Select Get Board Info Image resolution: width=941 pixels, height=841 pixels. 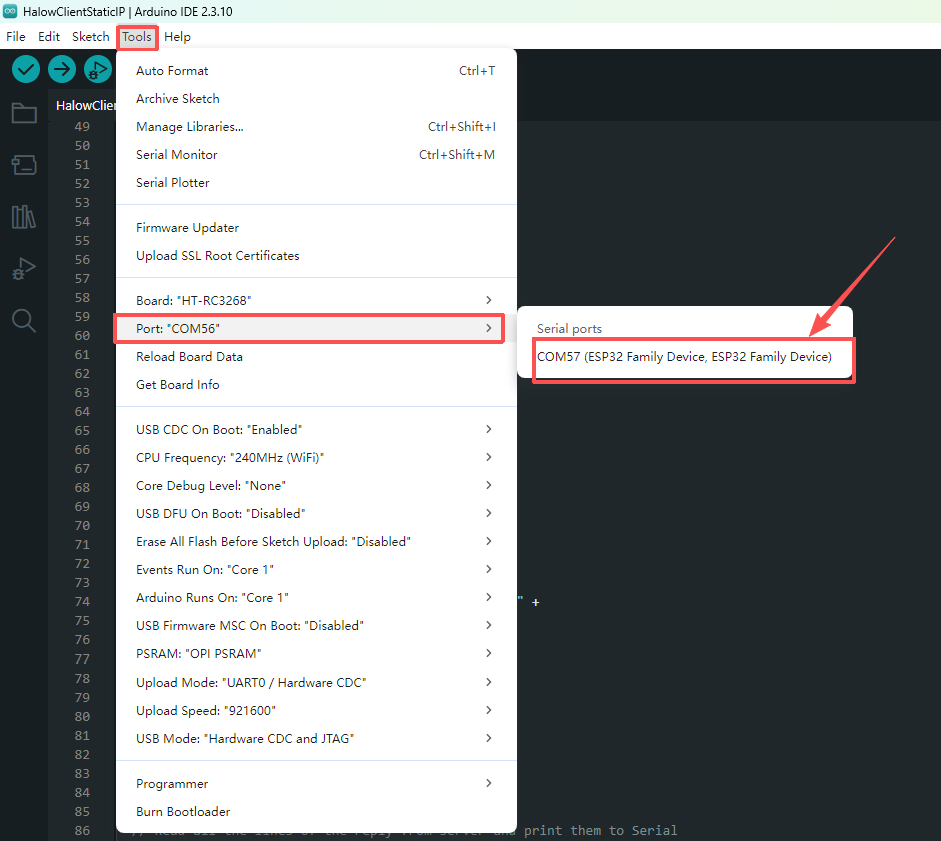[316, 385]
